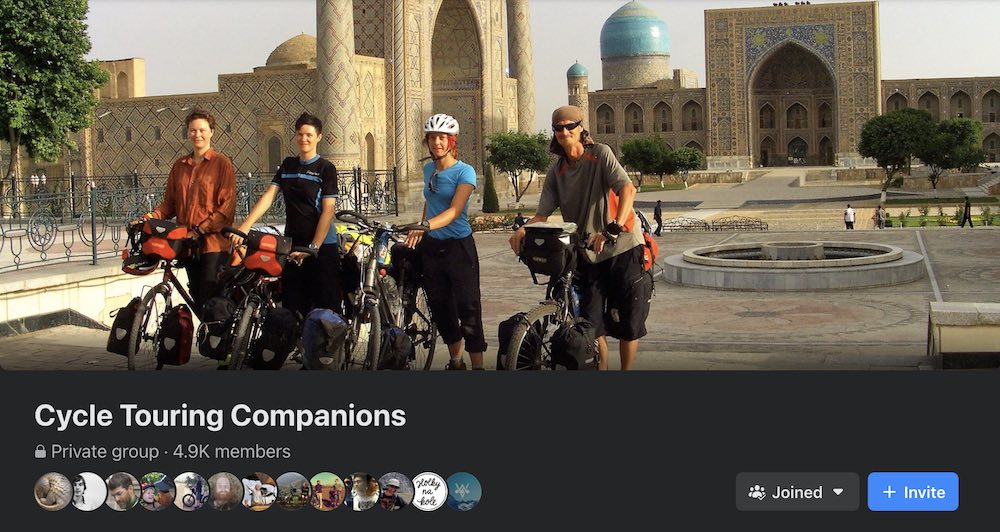Click the people icon on Joined button
This screenshot has width=1000, height=532.
(757, 492)
